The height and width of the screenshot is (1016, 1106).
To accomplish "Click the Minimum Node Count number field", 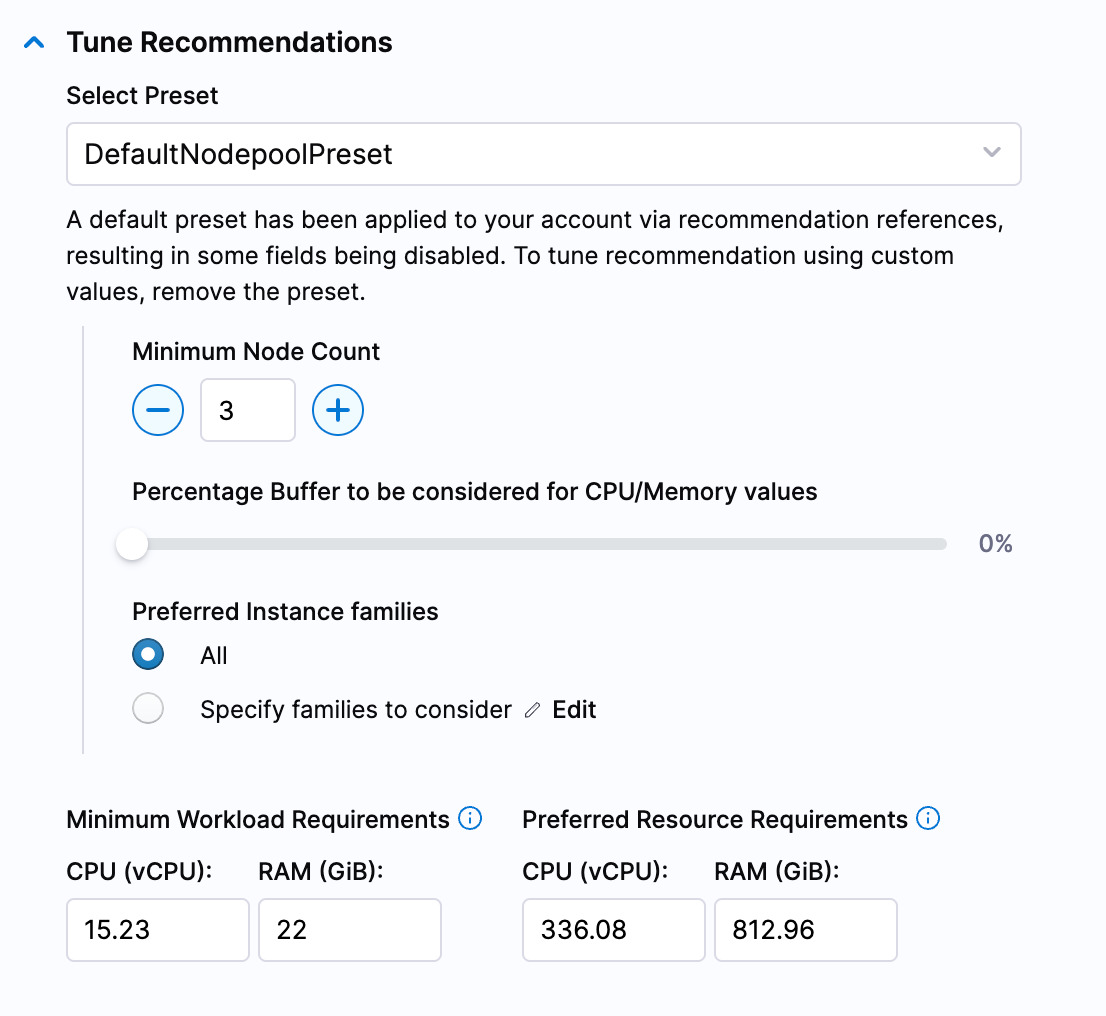I will coord(248,410).
